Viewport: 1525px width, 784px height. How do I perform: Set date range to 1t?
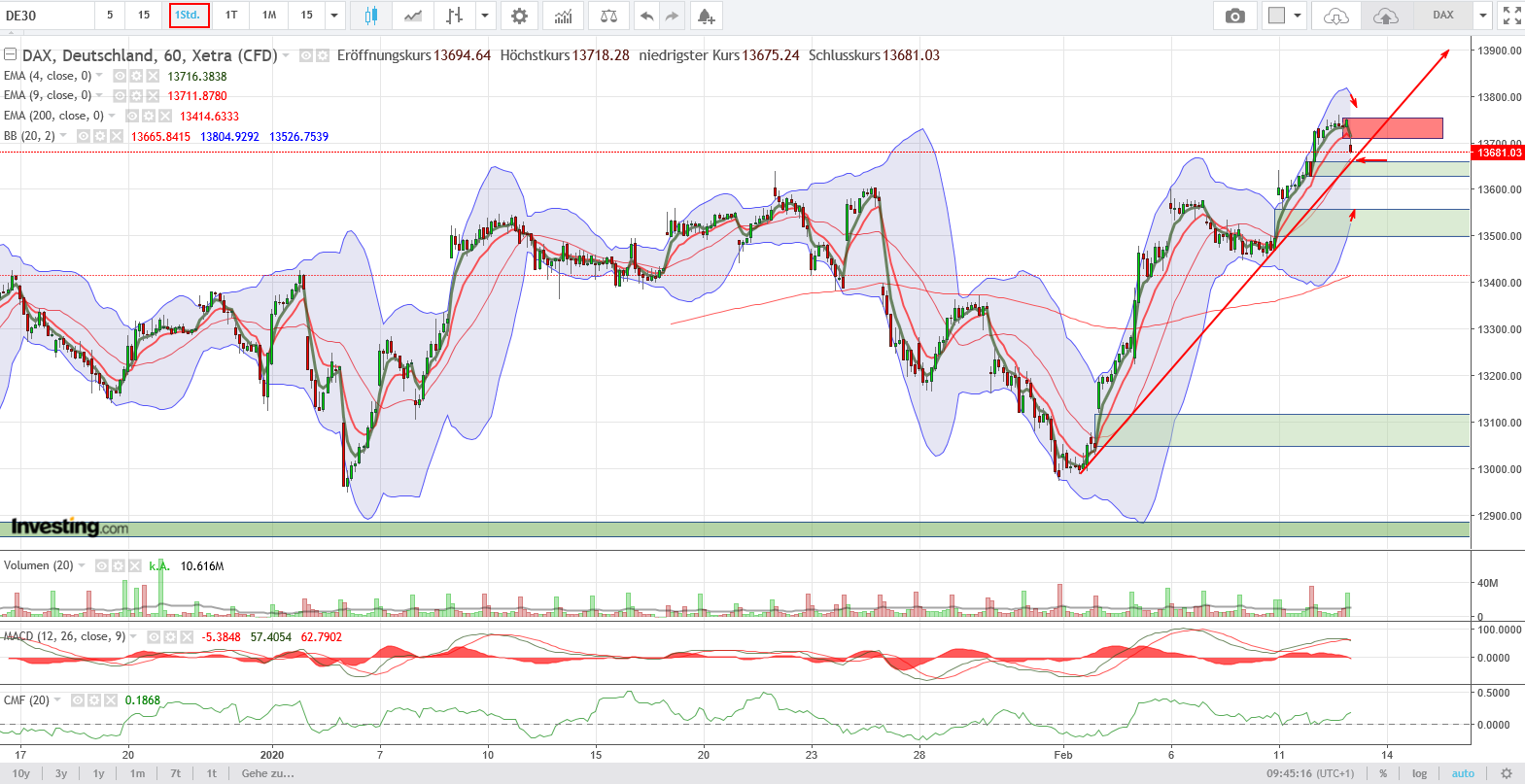211,773
